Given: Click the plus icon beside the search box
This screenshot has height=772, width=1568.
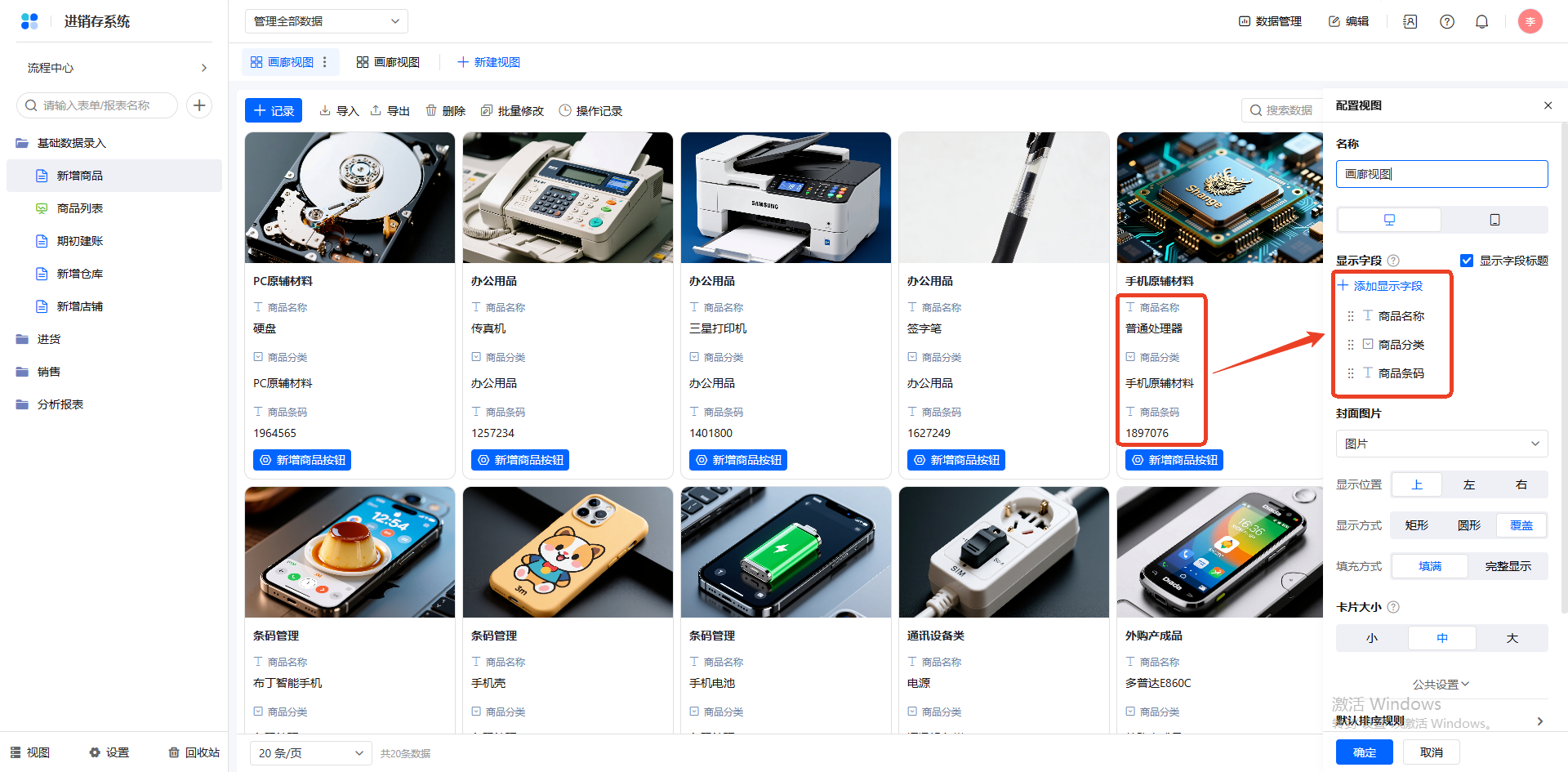Looking at the screenshot, I should click(199, 105).
